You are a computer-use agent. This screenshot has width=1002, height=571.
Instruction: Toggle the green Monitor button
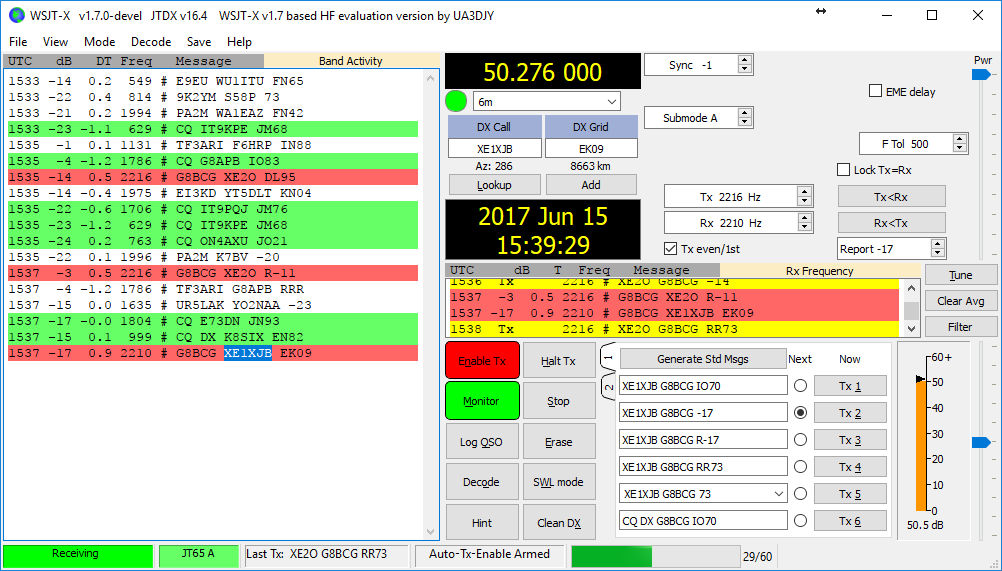[482, 401]
